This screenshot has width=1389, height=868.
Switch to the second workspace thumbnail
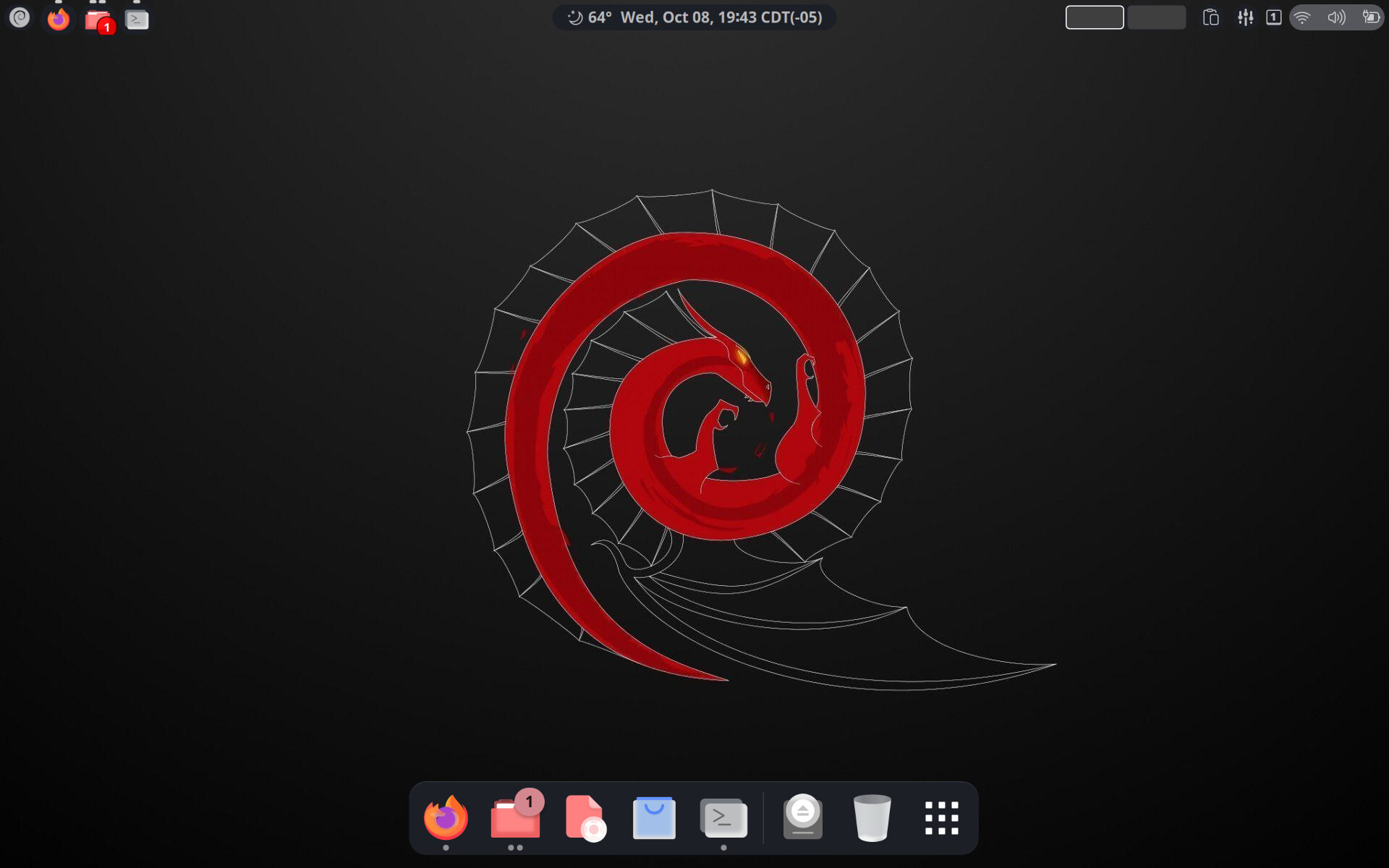1156,17
